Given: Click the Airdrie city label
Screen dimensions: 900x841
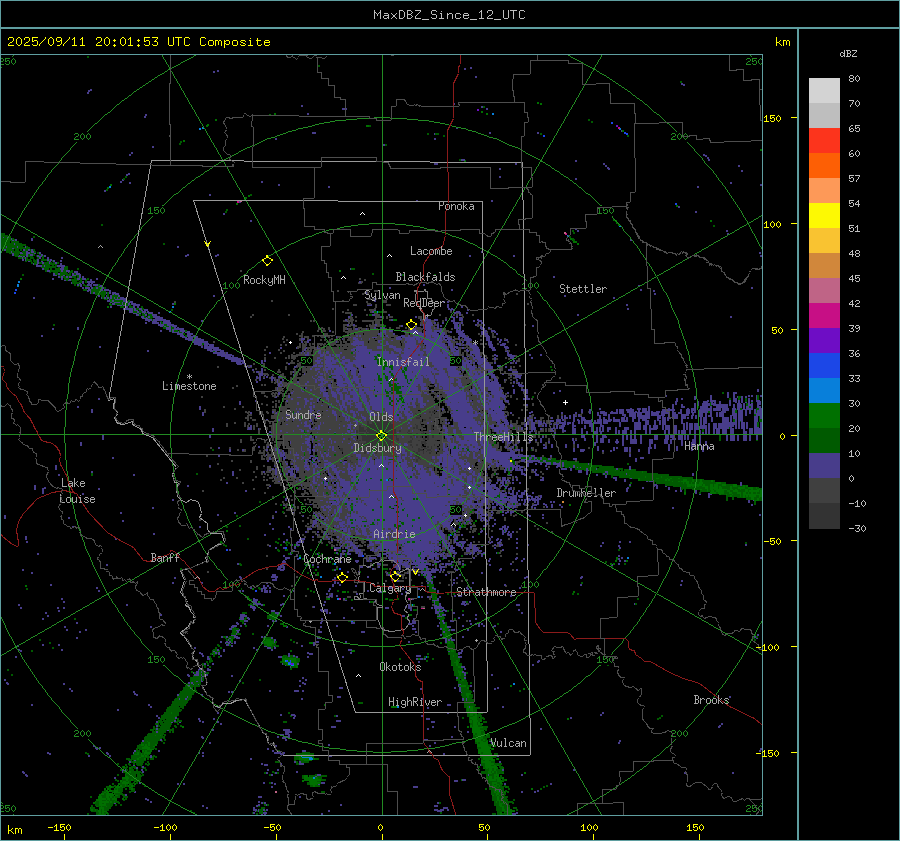Looking at the screenshot, I should [394, 534].
